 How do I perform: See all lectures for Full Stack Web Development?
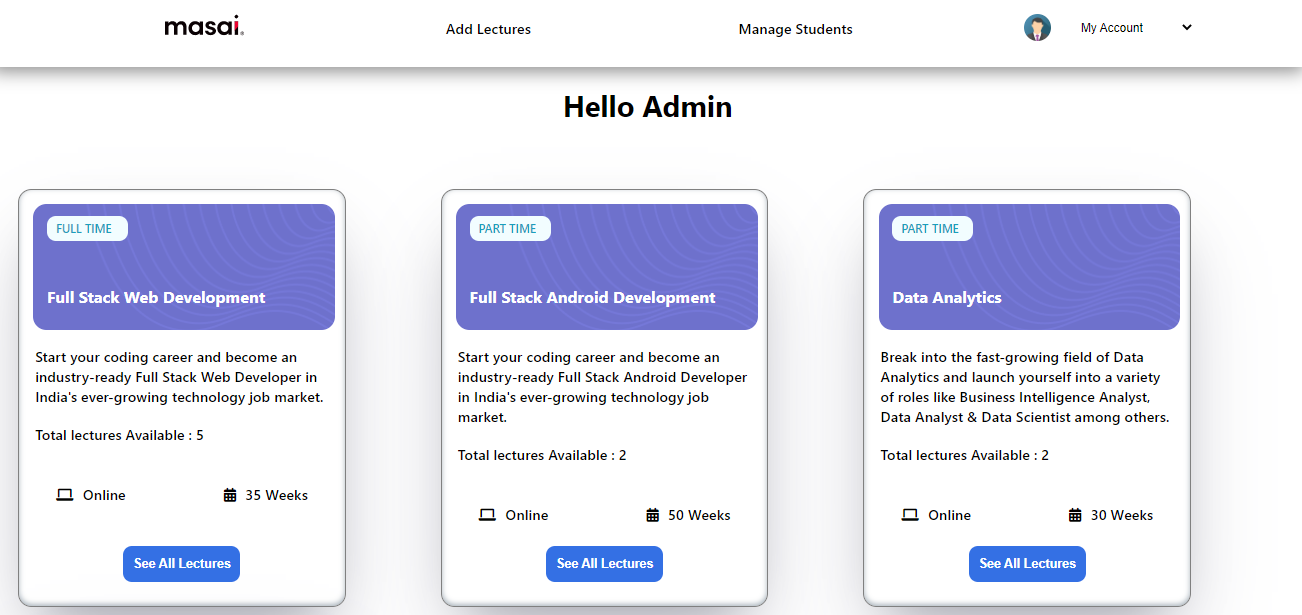point(182,564)
